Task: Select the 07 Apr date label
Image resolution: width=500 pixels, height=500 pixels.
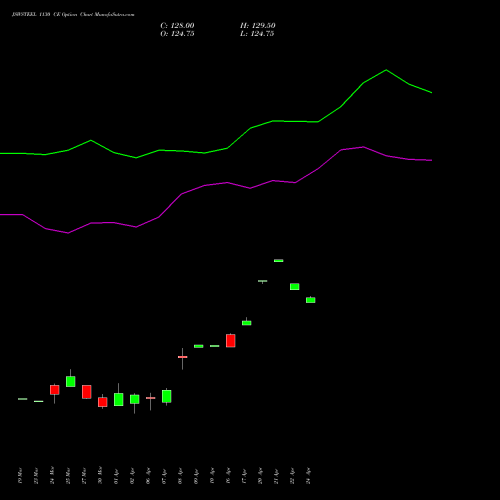Action: pyautogui.click(x=164, y=476)
